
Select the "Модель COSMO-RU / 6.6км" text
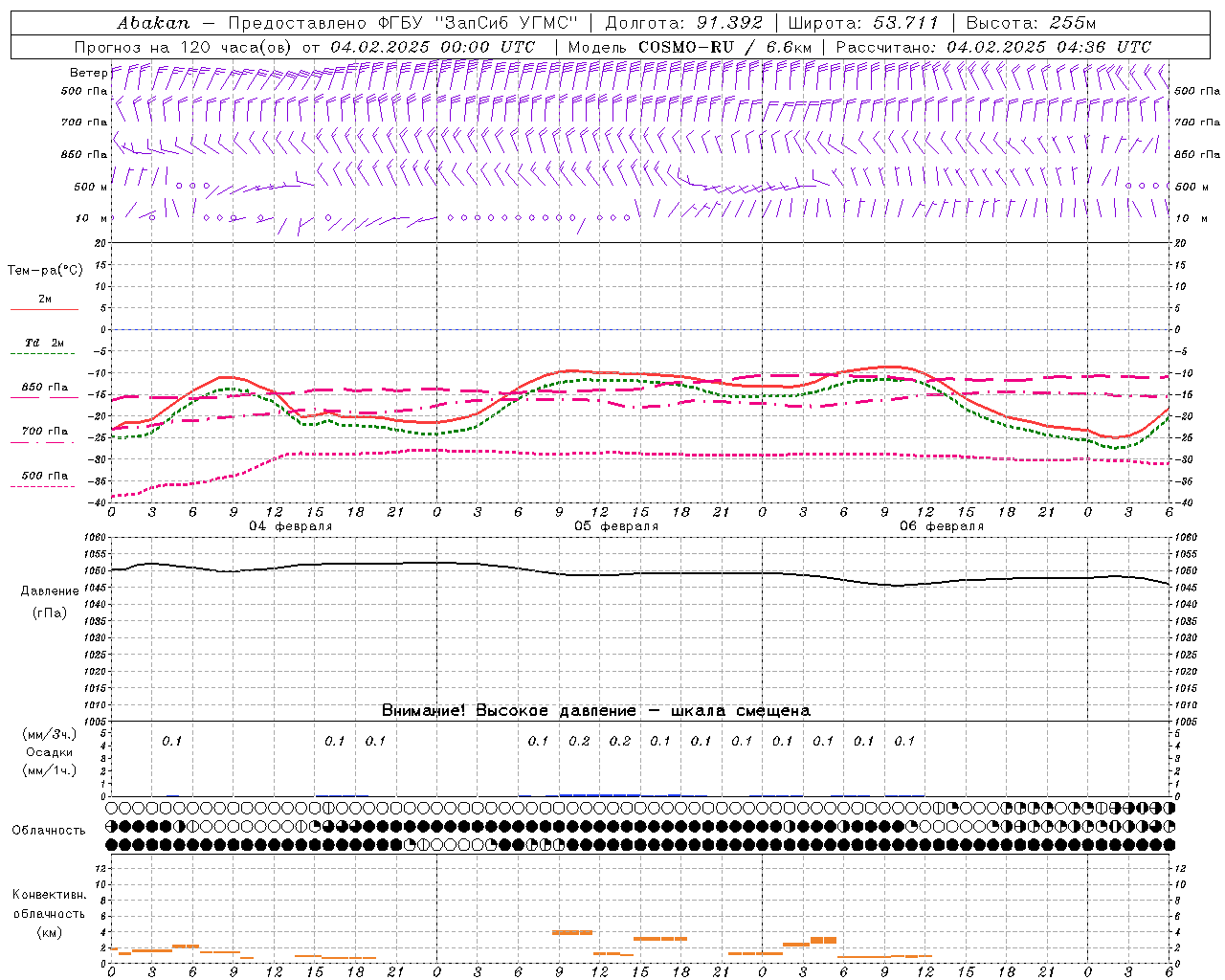tap(690, 47)
